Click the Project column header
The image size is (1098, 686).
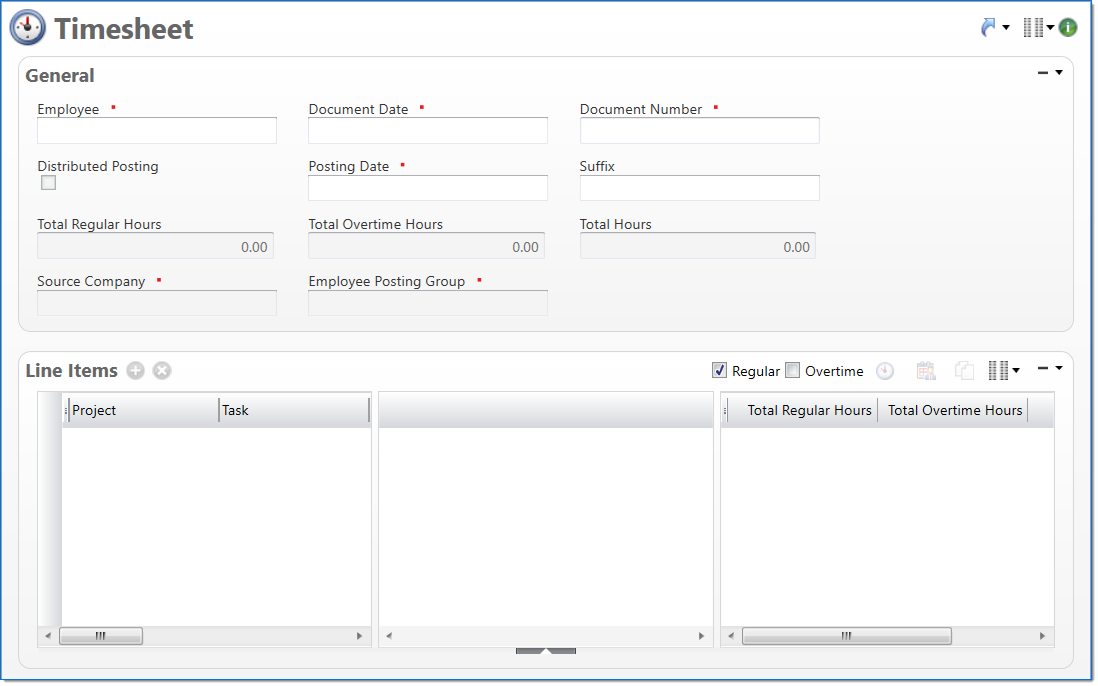(x=140, y=410)
